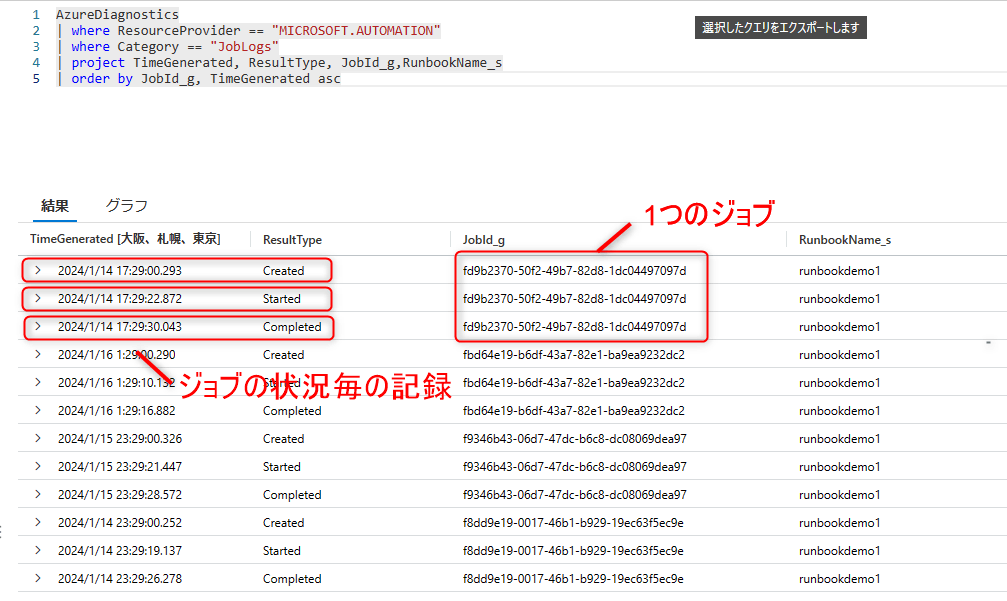
Task: Expand the 17:29:00.293 Created row
Action: tap(38, 270)
